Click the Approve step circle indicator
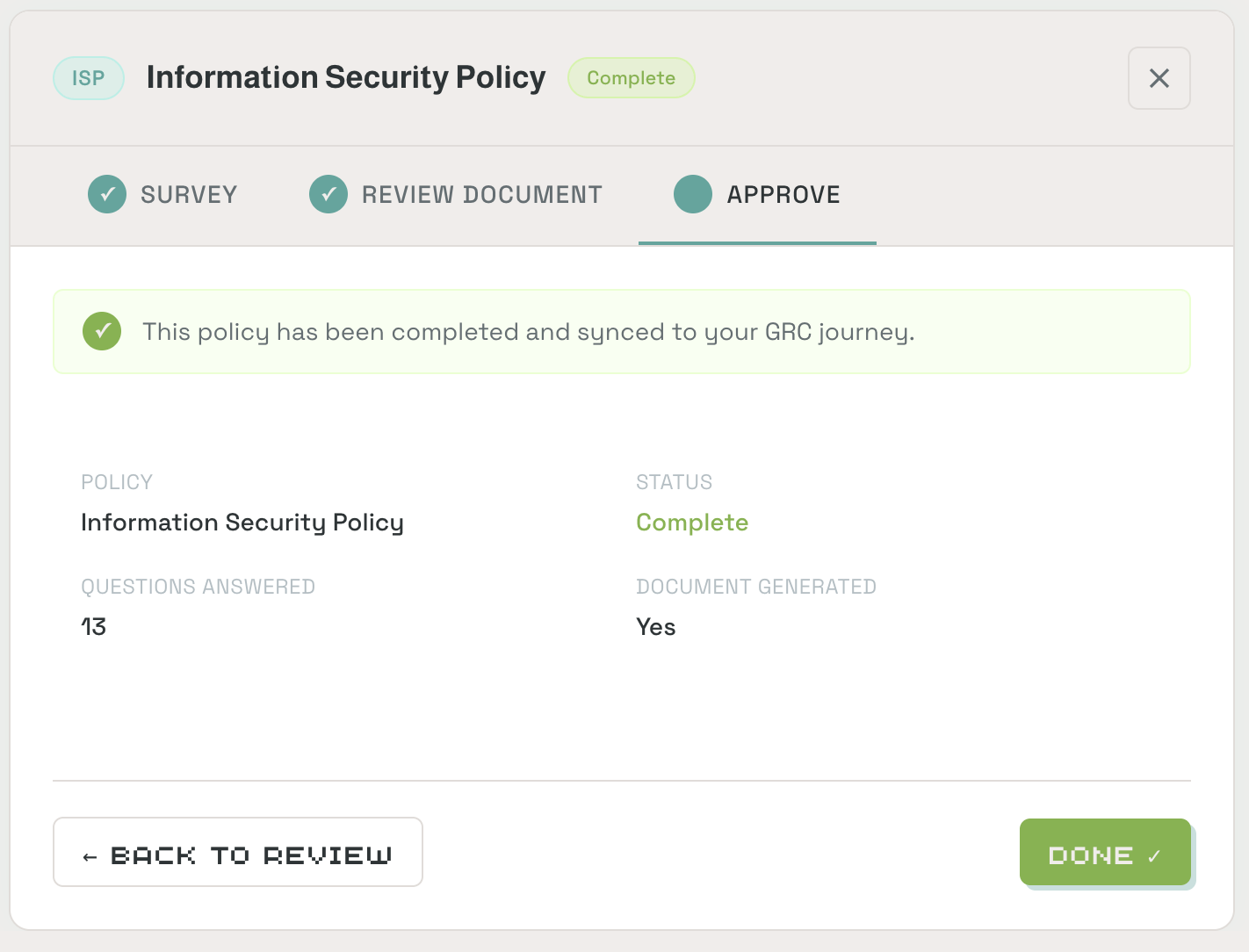 click(x=693, y=194)
